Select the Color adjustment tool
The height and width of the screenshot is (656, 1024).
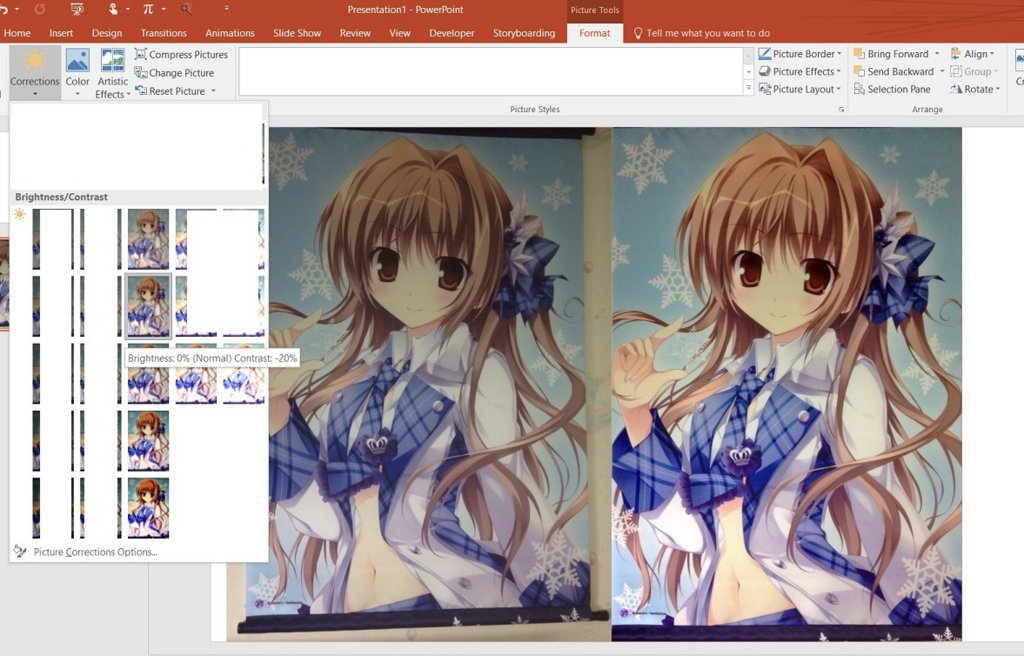(x=77, y=70)
